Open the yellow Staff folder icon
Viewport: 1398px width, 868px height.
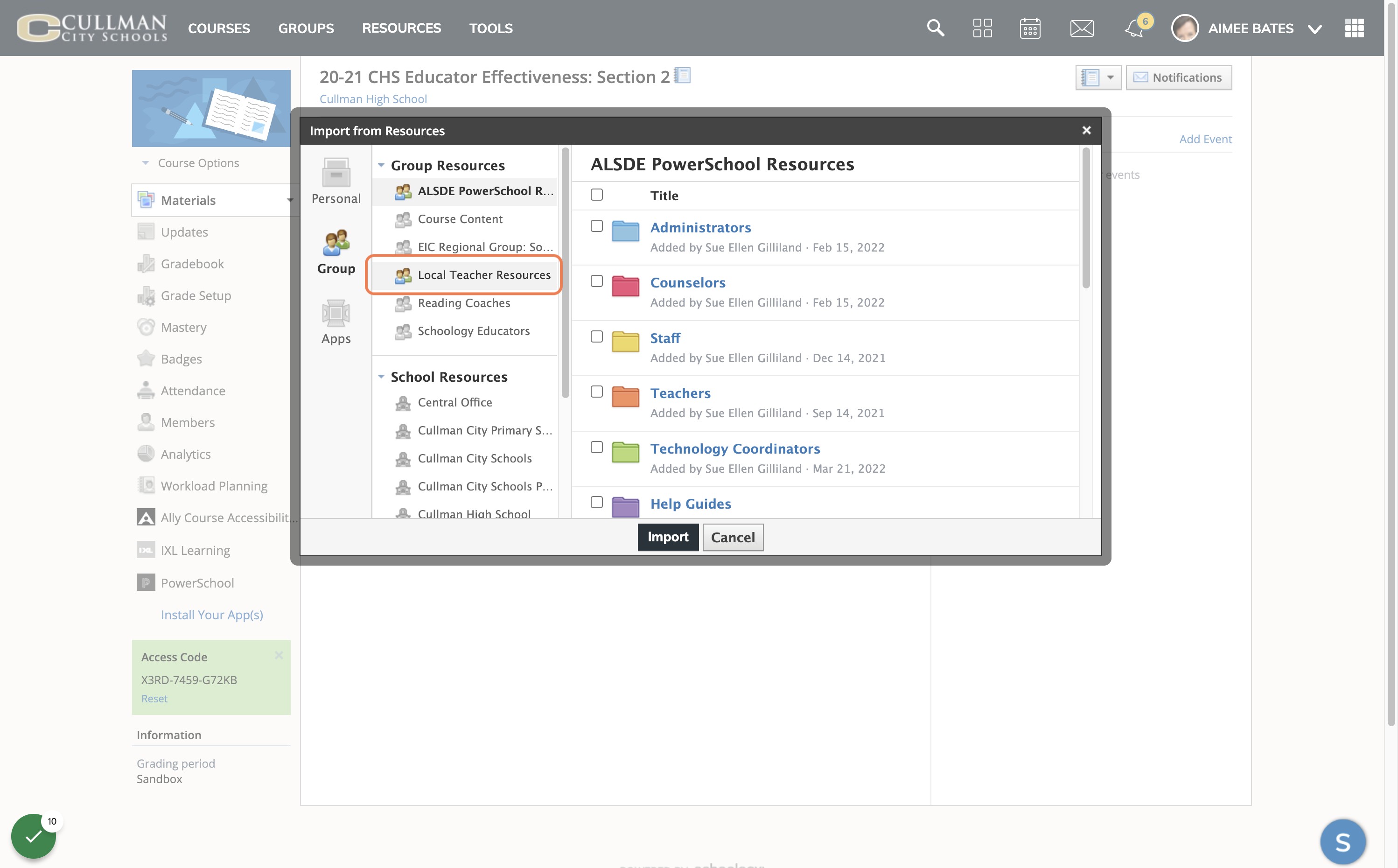pos(625,341)
